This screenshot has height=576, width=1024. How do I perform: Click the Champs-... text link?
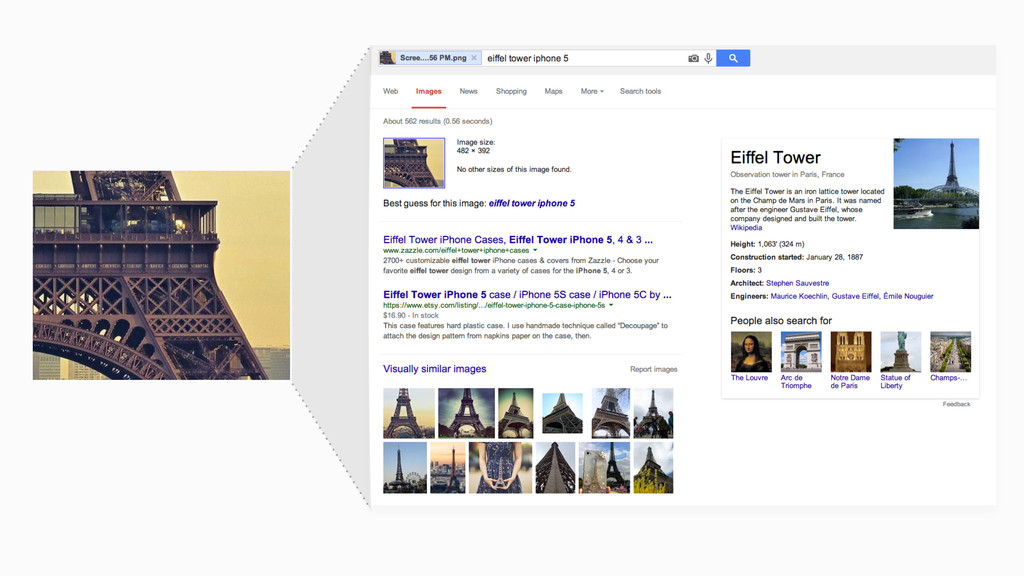(948, 378)
